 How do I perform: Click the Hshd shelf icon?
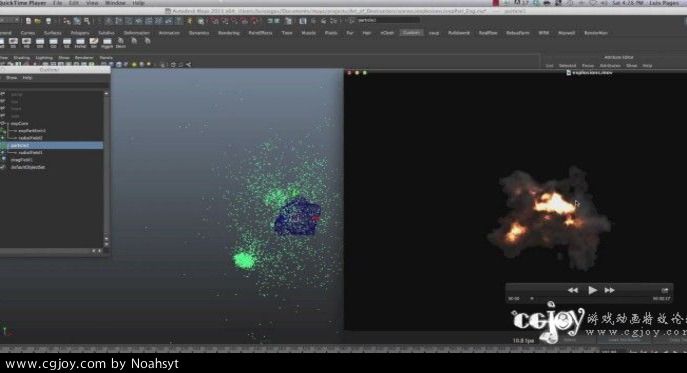(80, 43)
